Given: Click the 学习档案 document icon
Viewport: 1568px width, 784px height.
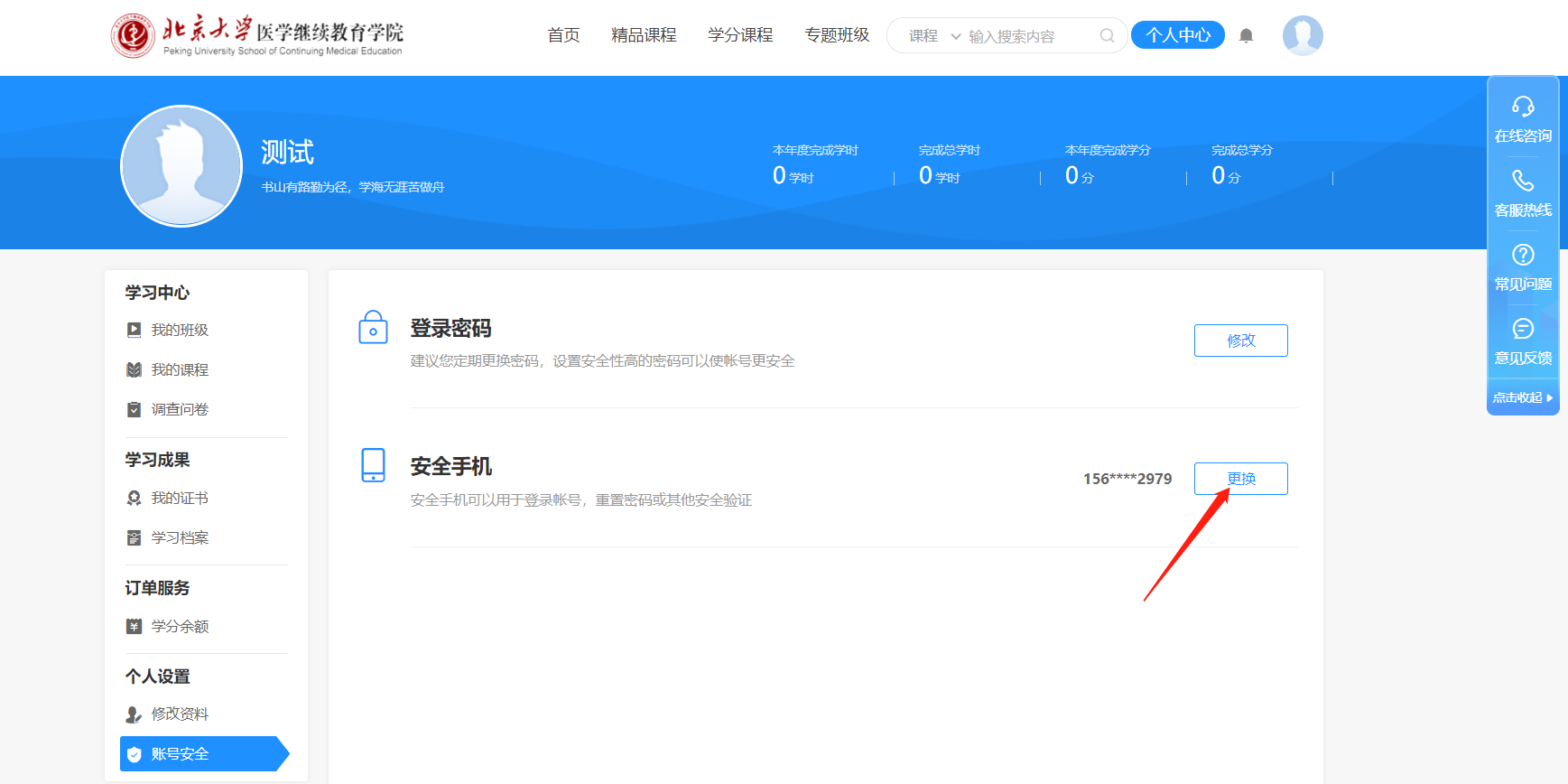Looking at the screenshot, I should 134,537.
